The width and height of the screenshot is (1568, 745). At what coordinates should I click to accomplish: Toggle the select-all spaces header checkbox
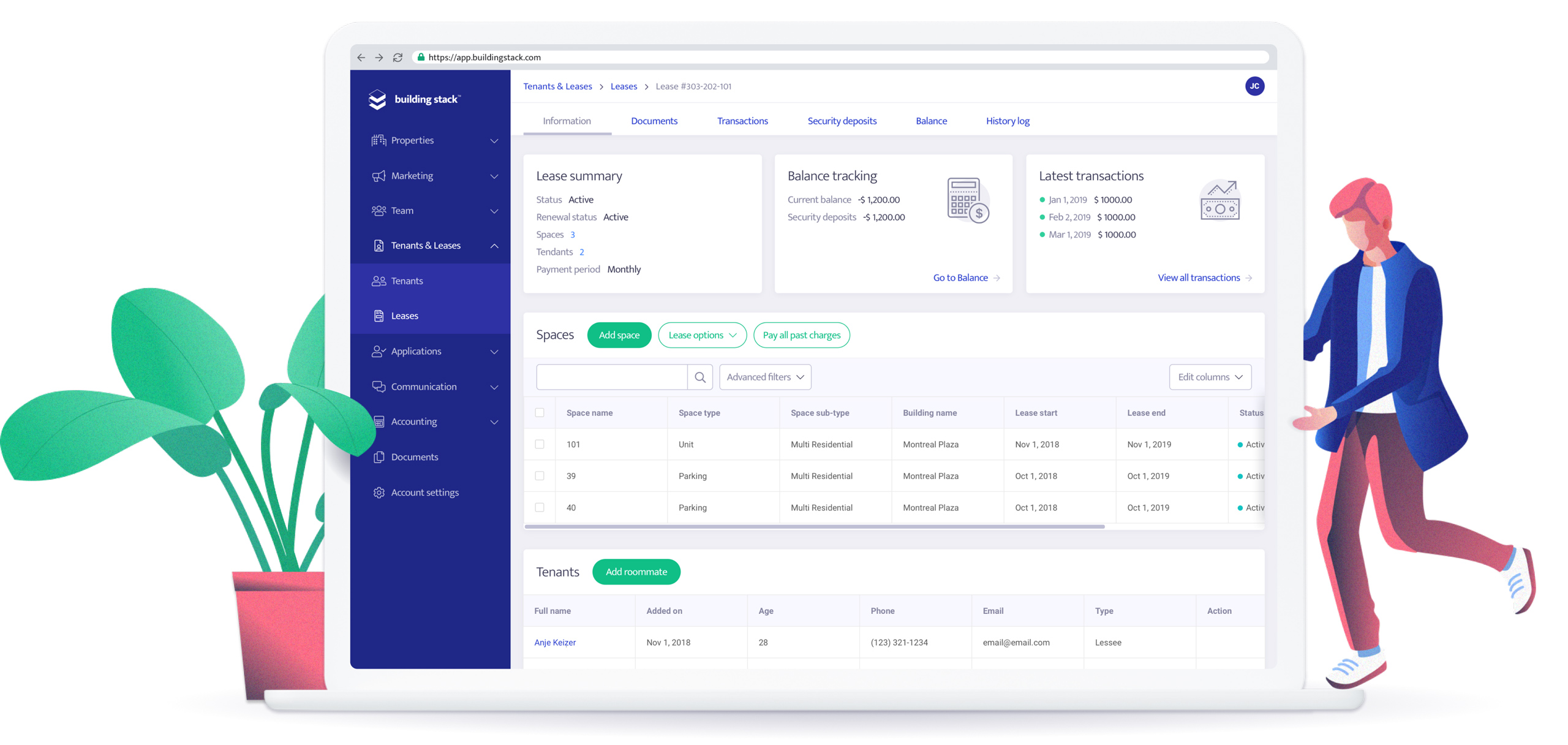pyautogui.click(x=540, y=413)
